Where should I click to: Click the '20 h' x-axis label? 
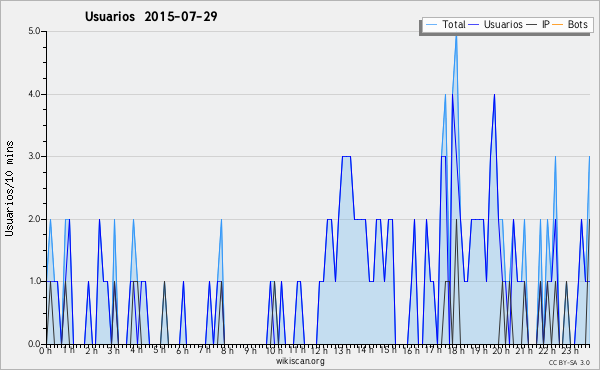point(501,351)
